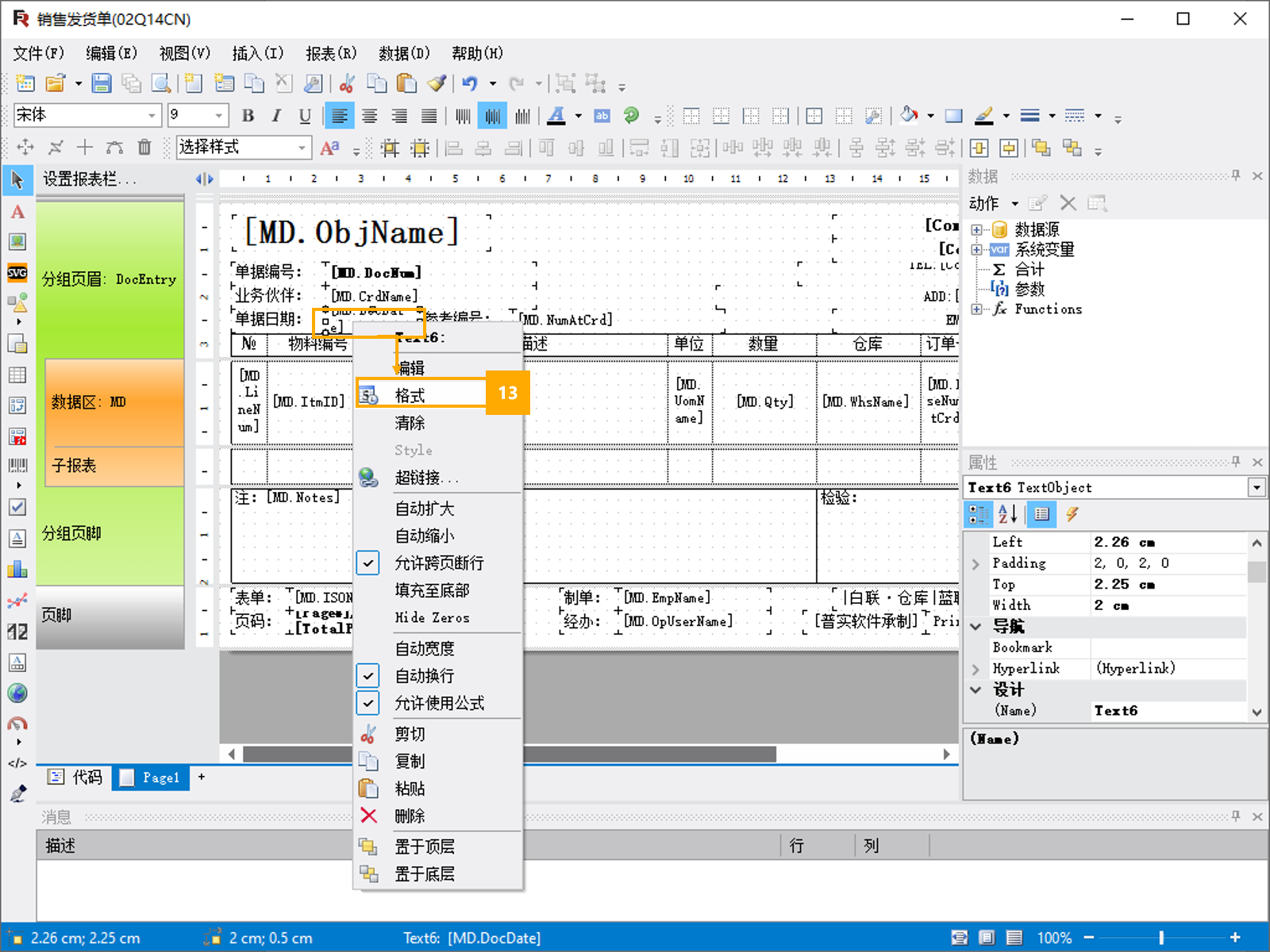
Task: Open the Text6 TextObject selector dropdown
Action: 1257,487
